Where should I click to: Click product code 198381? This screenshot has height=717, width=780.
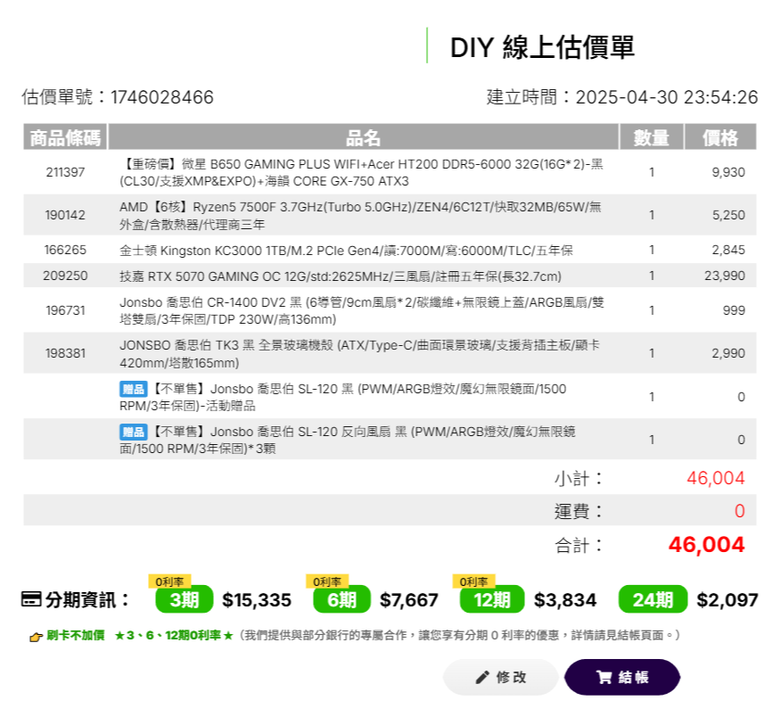65,353
